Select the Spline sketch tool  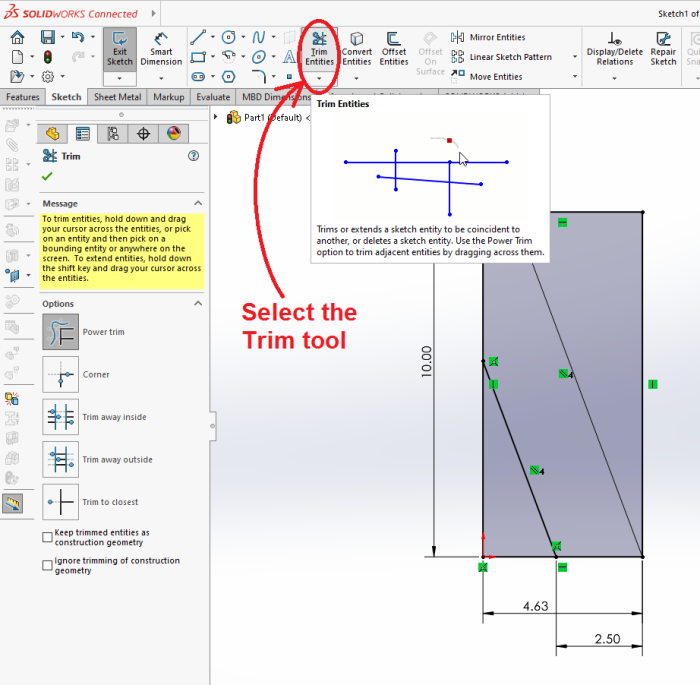click(259, 37)
